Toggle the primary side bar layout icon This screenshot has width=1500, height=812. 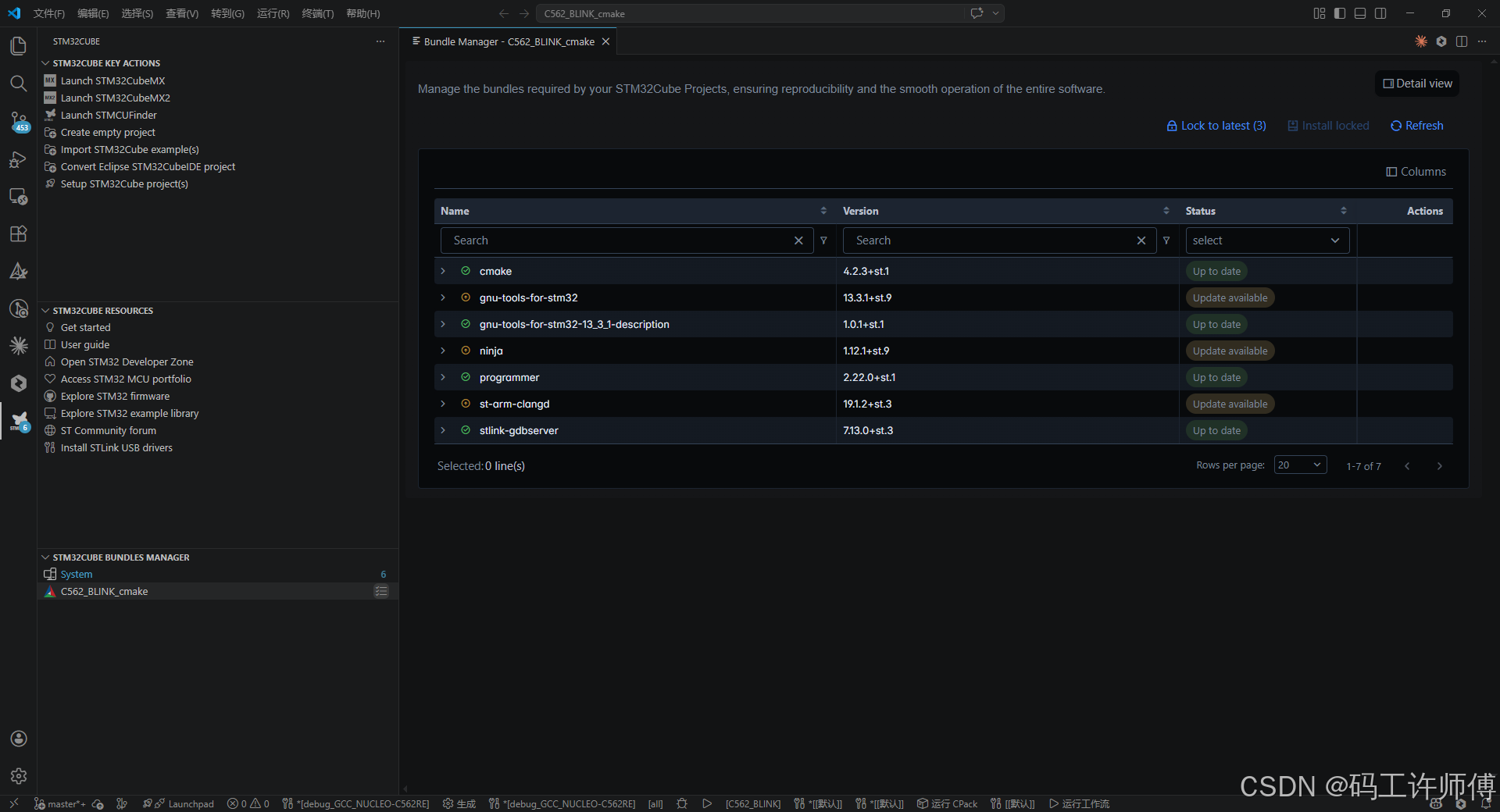click(1340, 13)
